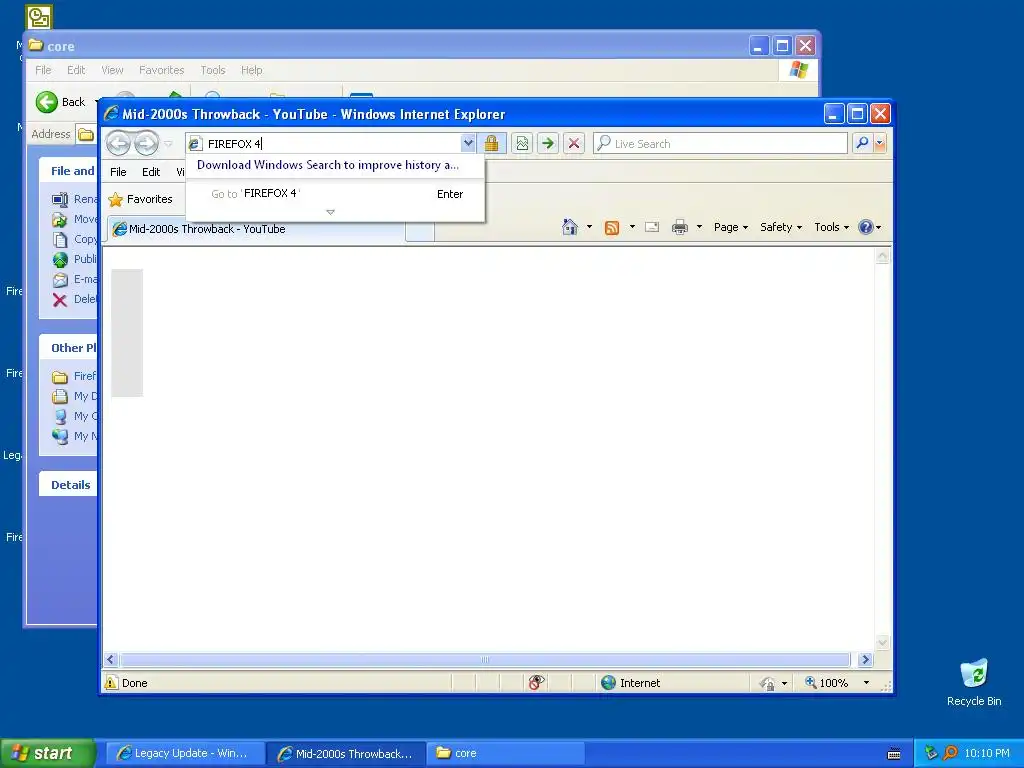Click the Details panel header in core window
This screenshot has width=1024, height=768.
[x=68, y=485]
